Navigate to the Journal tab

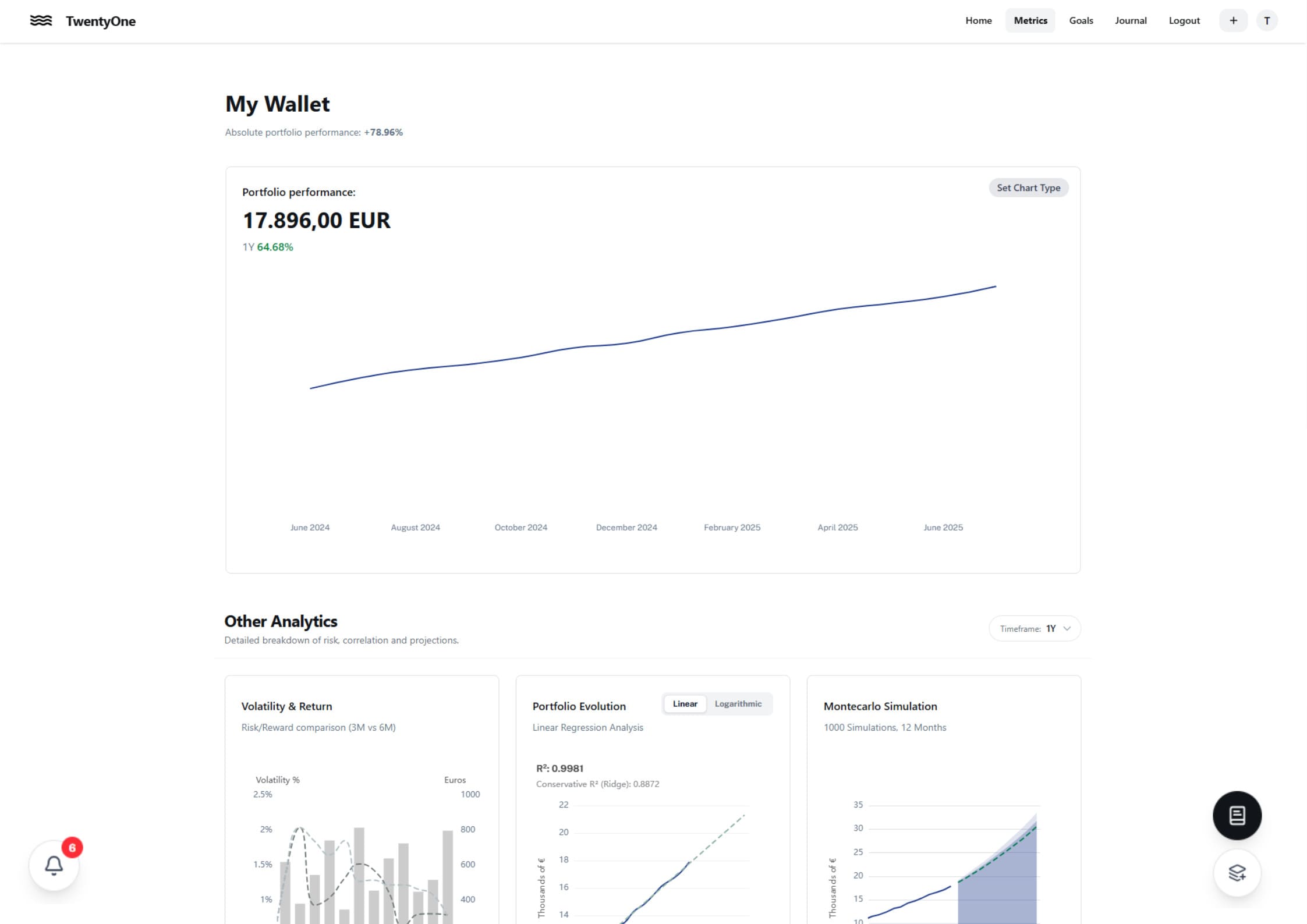pos(1130,21)
